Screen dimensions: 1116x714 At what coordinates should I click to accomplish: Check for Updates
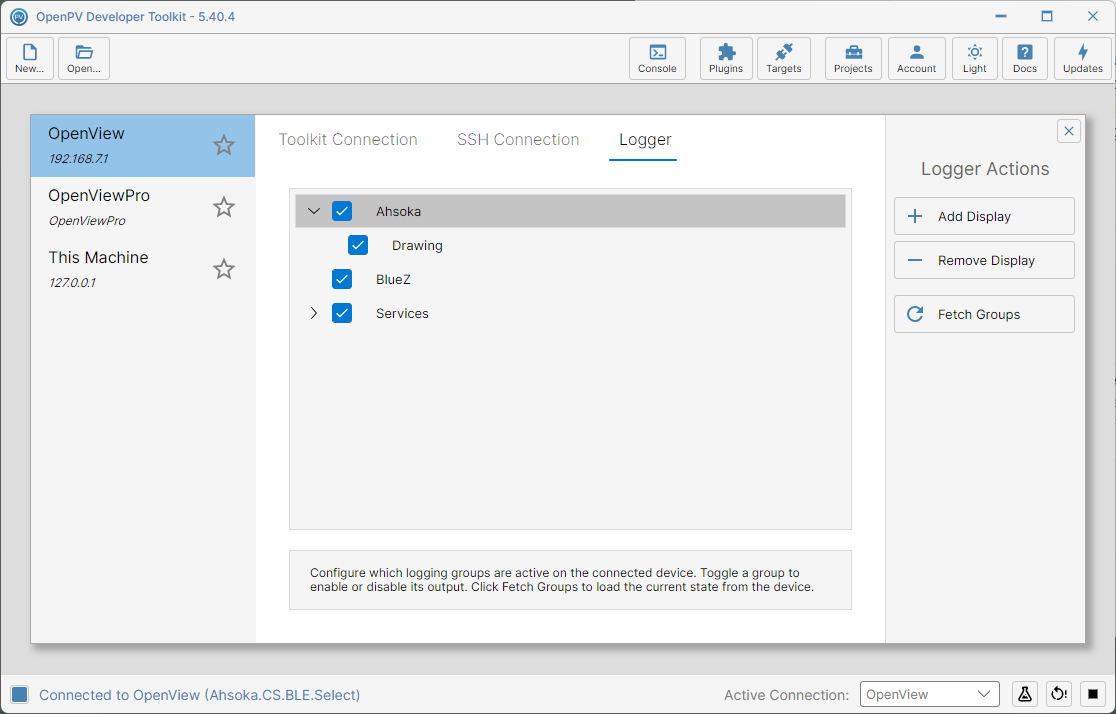click(x=1083, y=58)
